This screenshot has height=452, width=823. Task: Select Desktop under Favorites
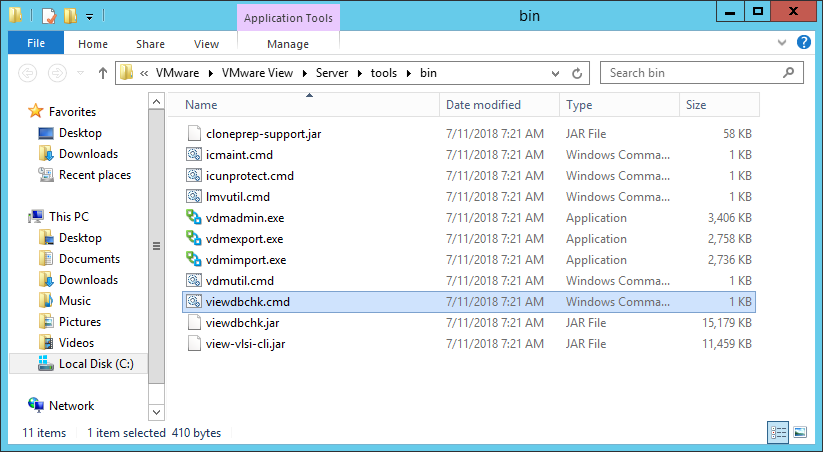(x=80, y=133)
